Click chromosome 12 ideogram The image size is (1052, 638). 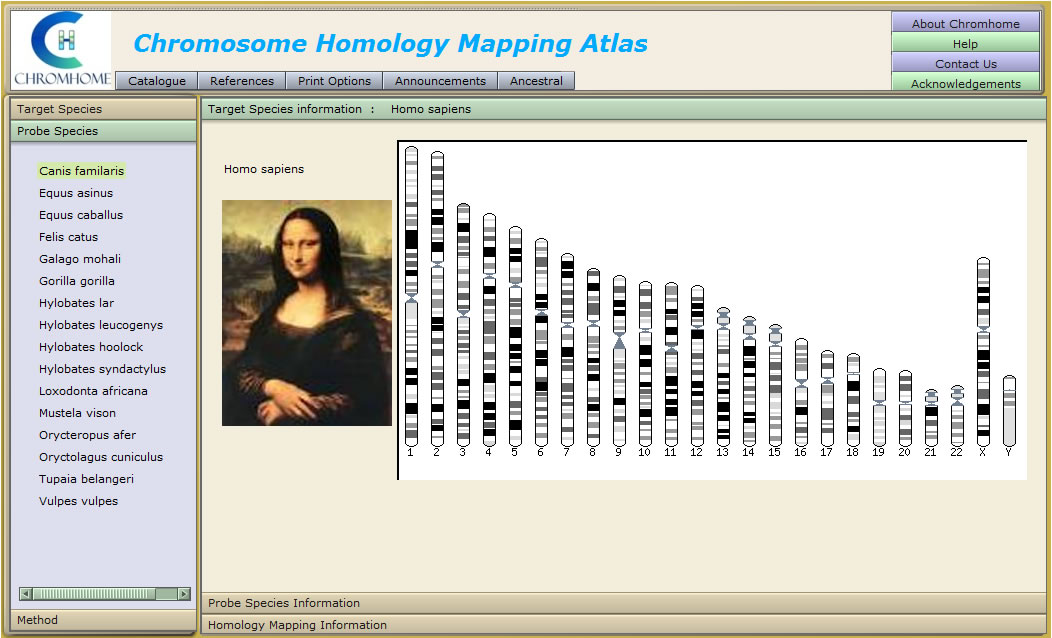697,366
